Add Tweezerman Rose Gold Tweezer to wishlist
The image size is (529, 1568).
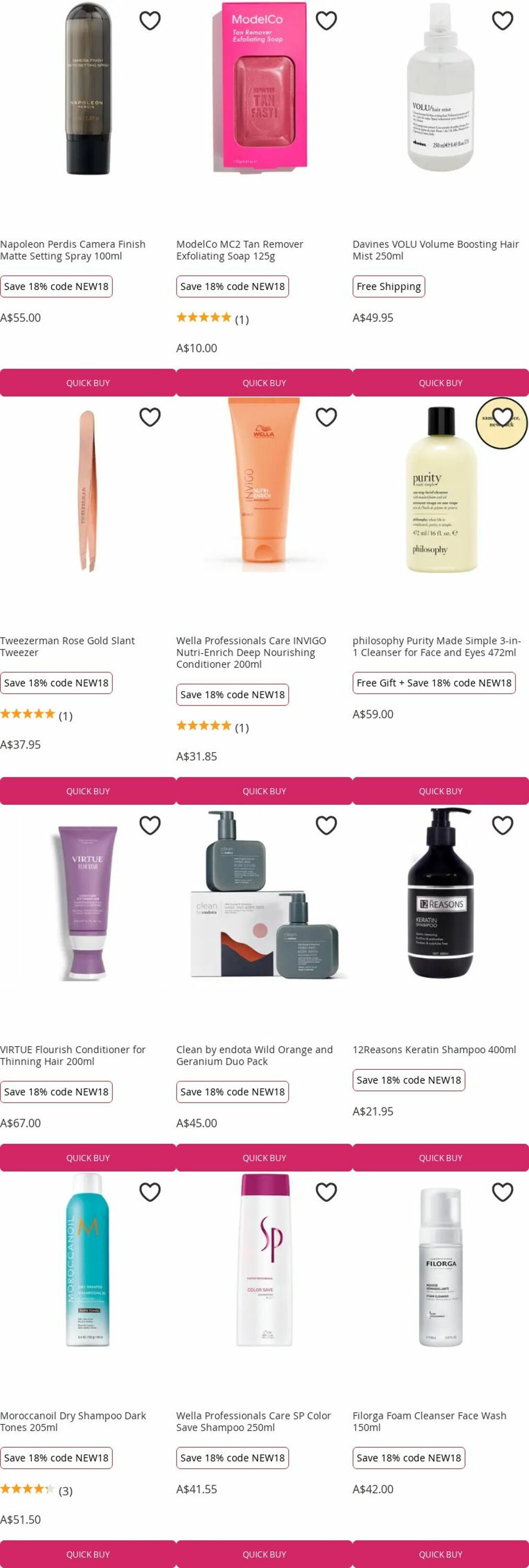tap(149, 417)
